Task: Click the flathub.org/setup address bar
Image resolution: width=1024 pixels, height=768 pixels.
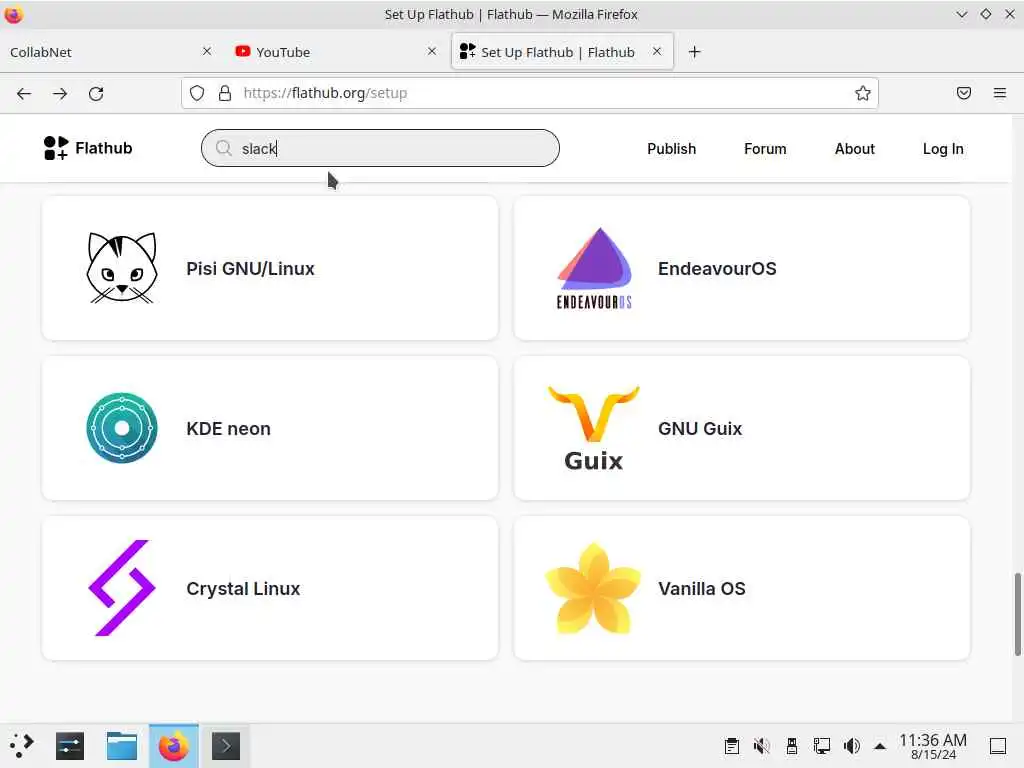Action: coord(530,93)
